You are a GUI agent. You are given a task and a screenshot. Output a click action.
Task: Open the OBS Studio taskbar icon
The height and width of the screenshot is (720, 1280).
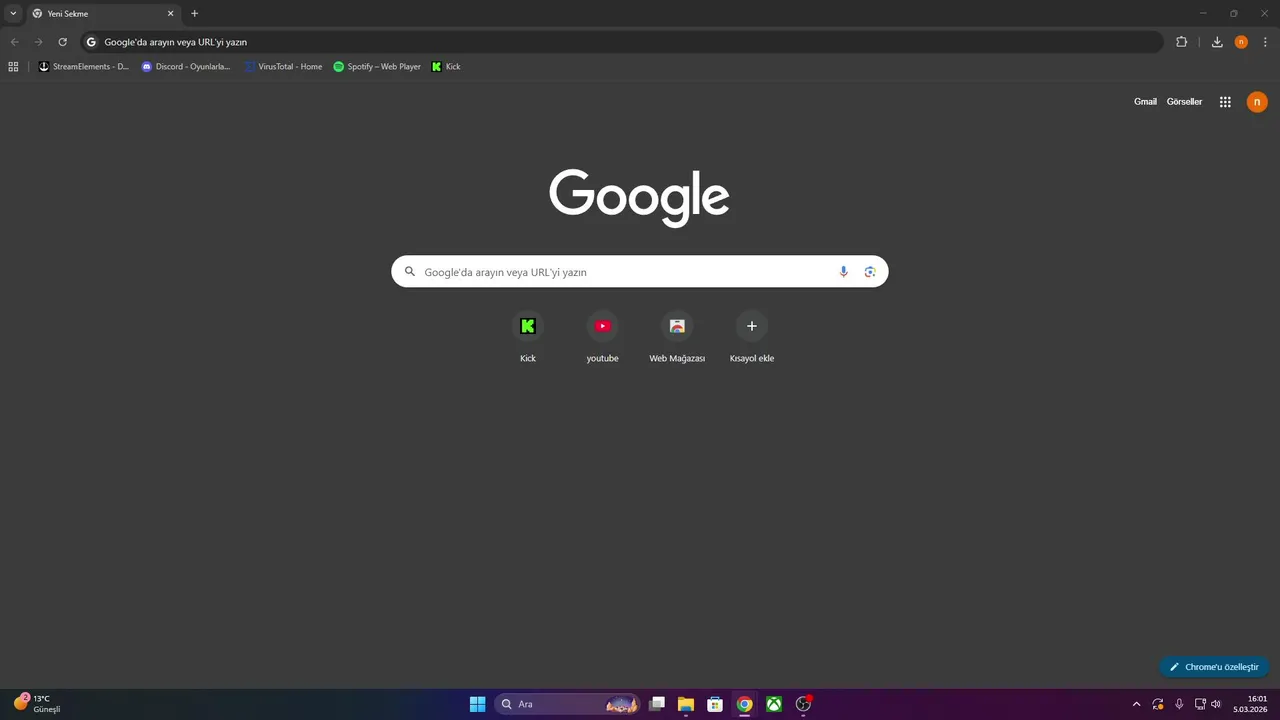pos(803,704)
